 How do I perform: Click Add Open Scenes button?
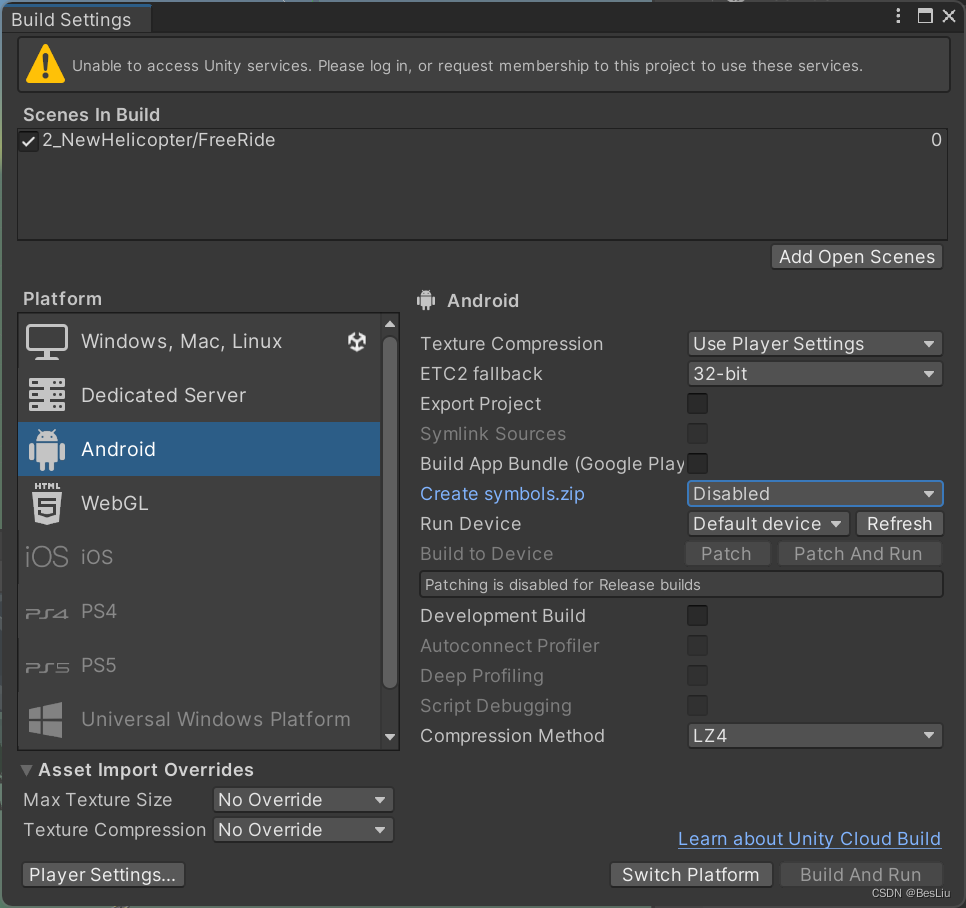(856, 257)
